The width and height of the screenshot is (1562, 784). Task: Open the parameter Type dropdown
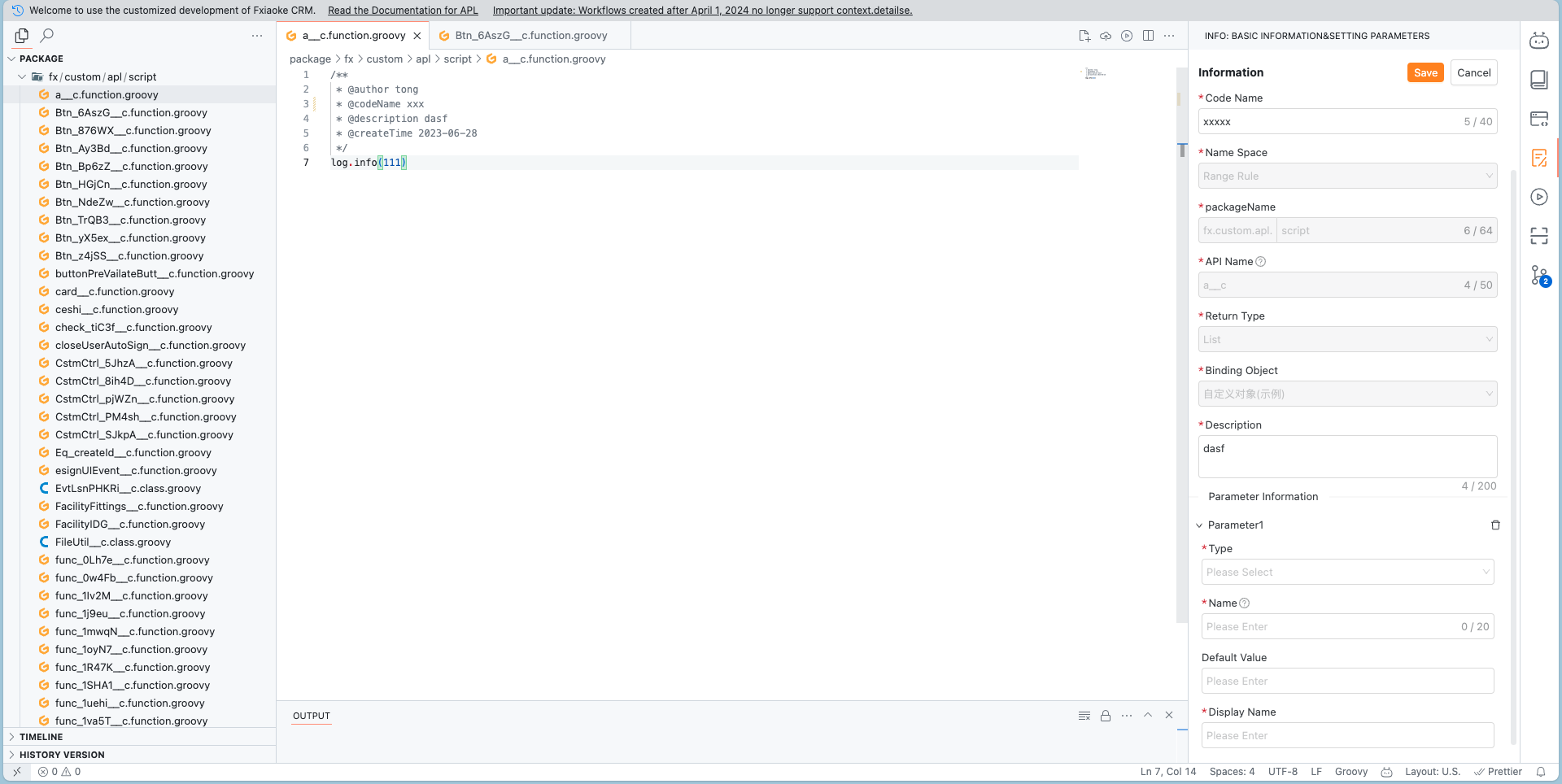coord(1347,573)
